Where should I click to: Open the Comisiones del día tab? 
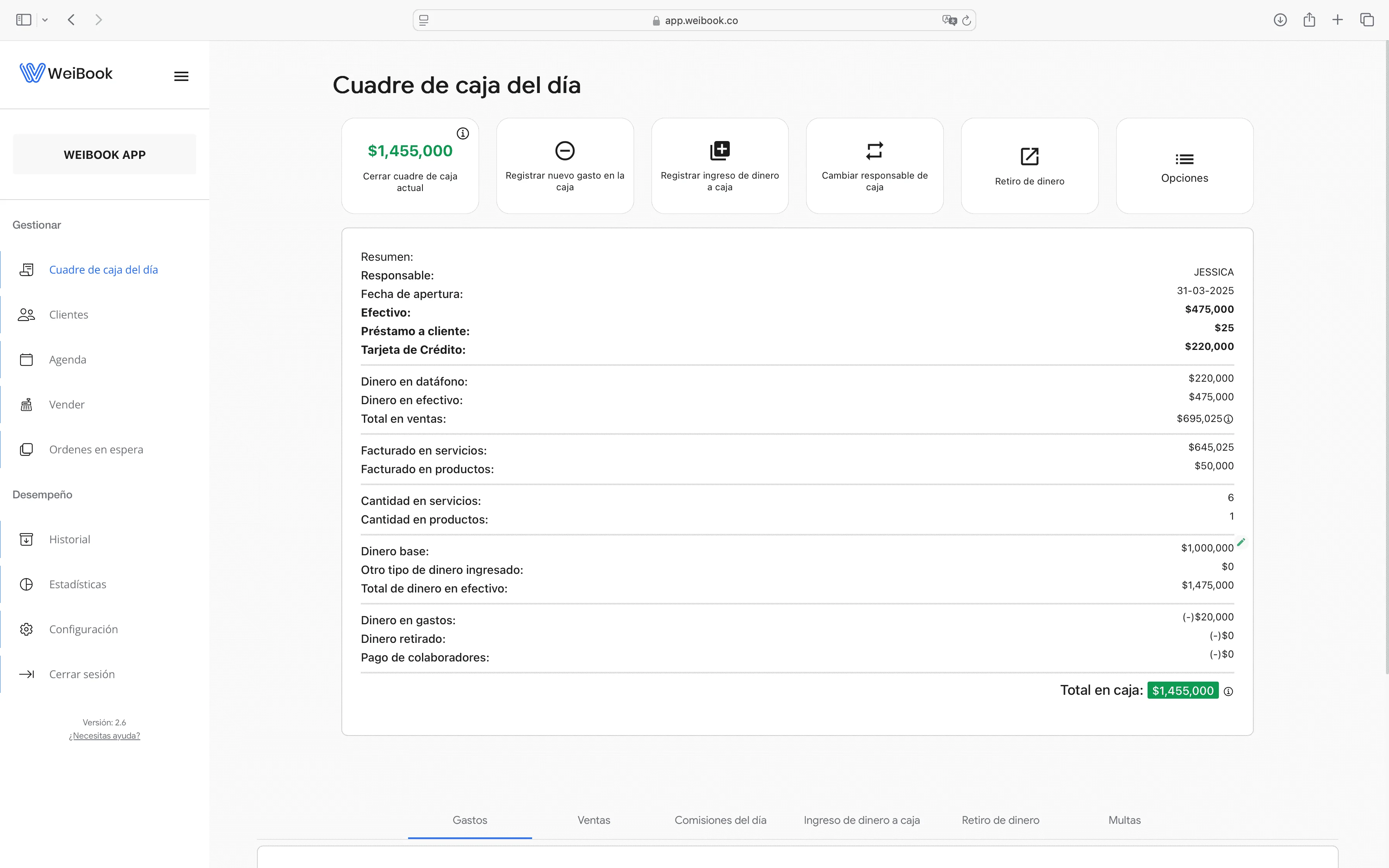(x=720, y=820)
